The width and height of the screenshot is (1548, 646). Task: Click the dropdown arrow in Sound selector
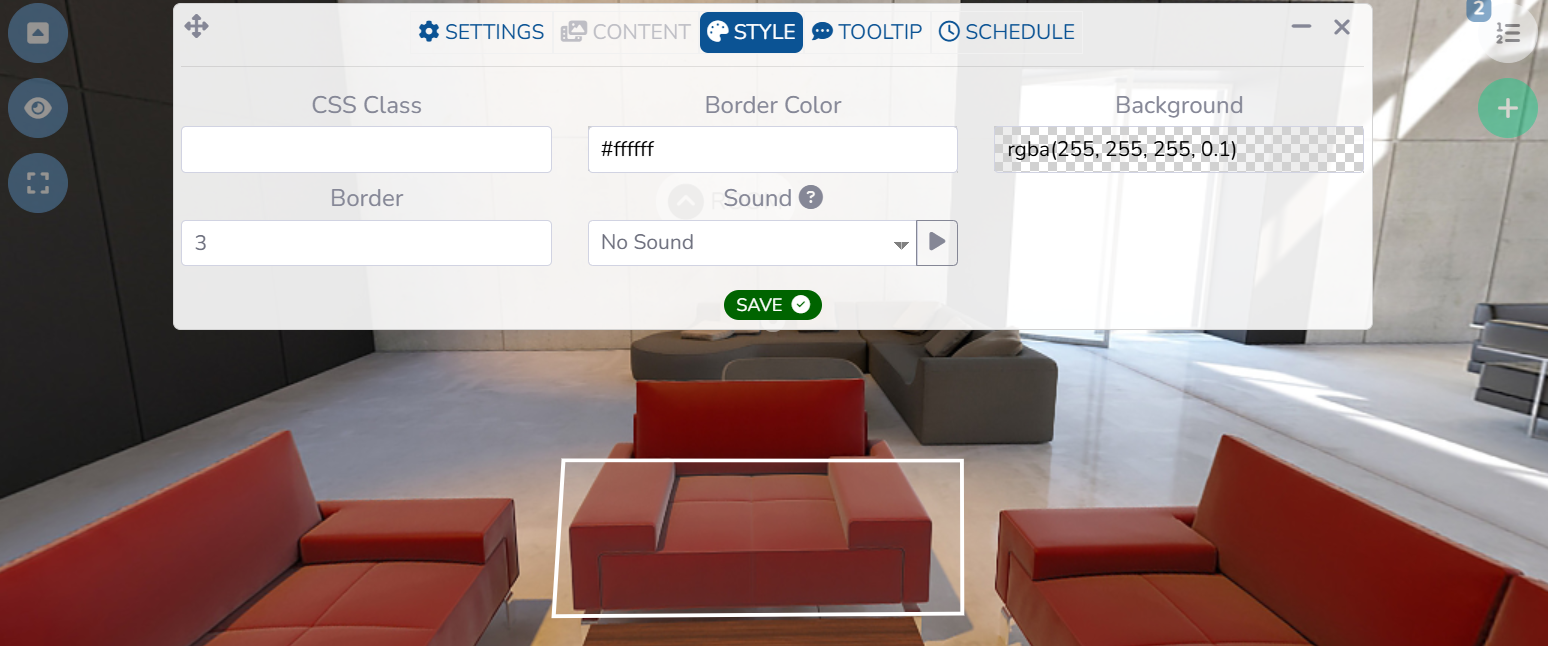coord(901,245)
